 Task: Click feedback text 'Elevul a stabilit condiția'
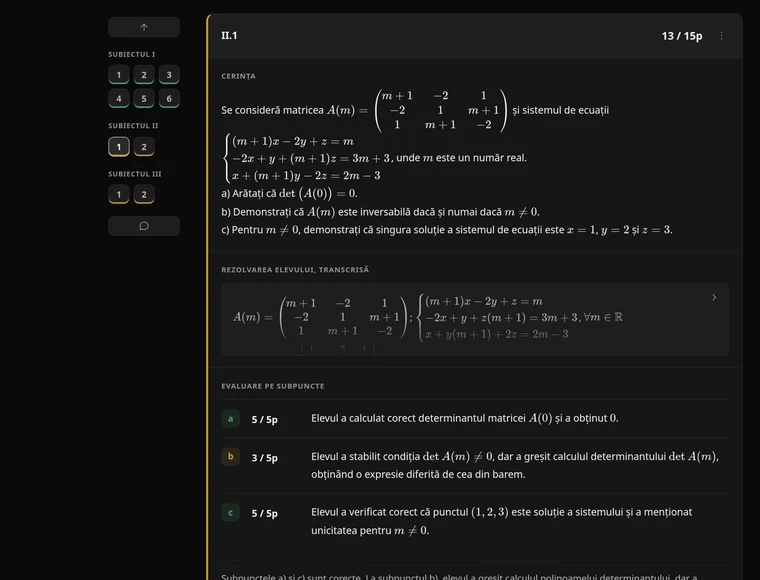click(x=365, y=456)
